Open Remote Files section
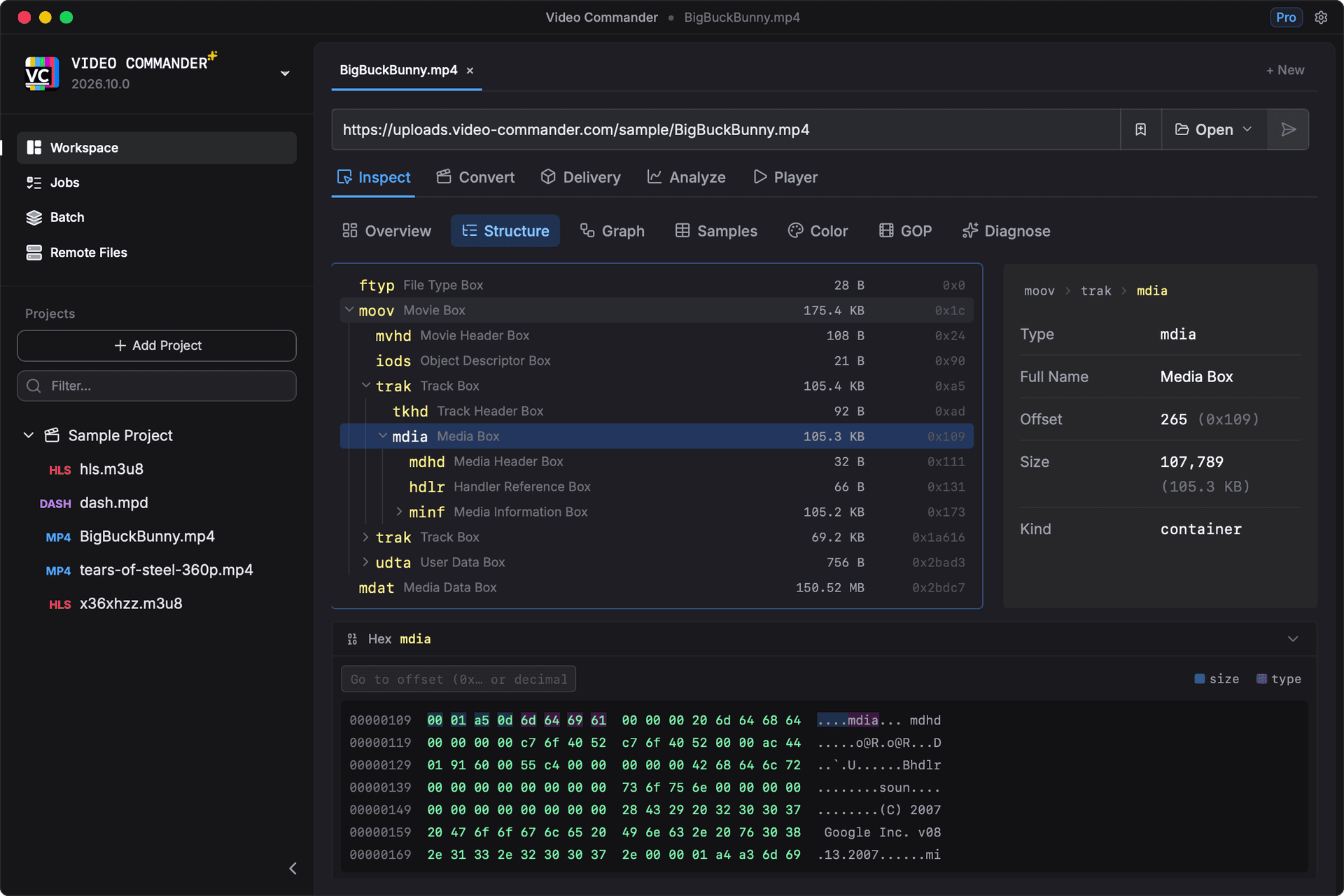 (157, 253)
